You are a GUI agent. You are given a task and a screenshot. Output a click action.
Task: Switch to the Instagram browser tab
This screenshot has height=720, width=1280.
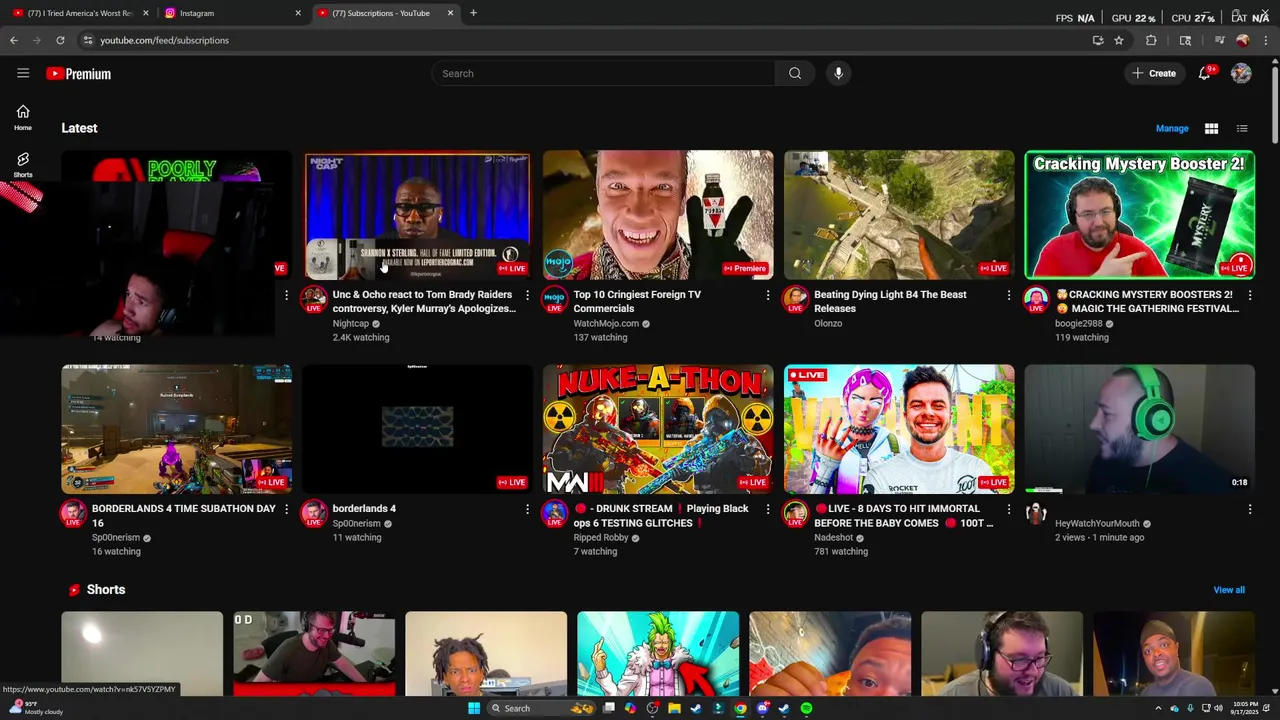click(232, 13)
